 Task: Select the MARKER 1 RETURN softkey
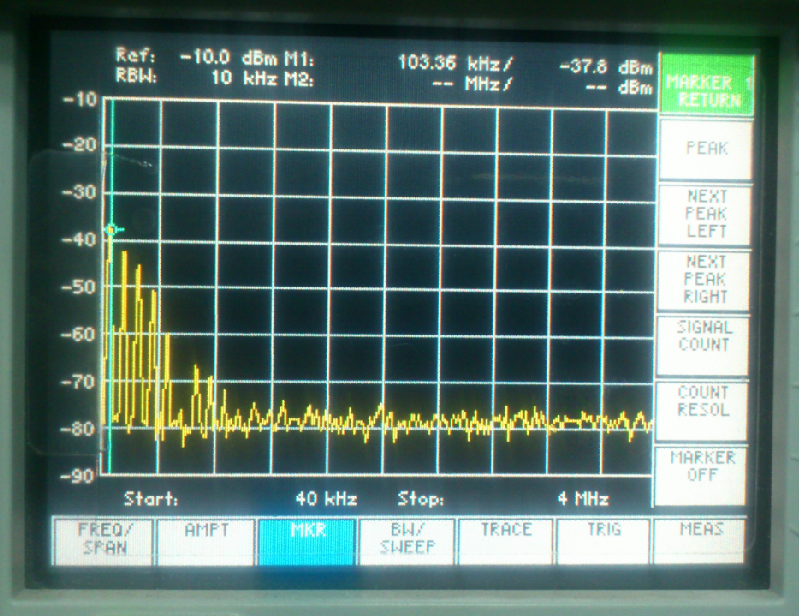click(x=706, y=84)
